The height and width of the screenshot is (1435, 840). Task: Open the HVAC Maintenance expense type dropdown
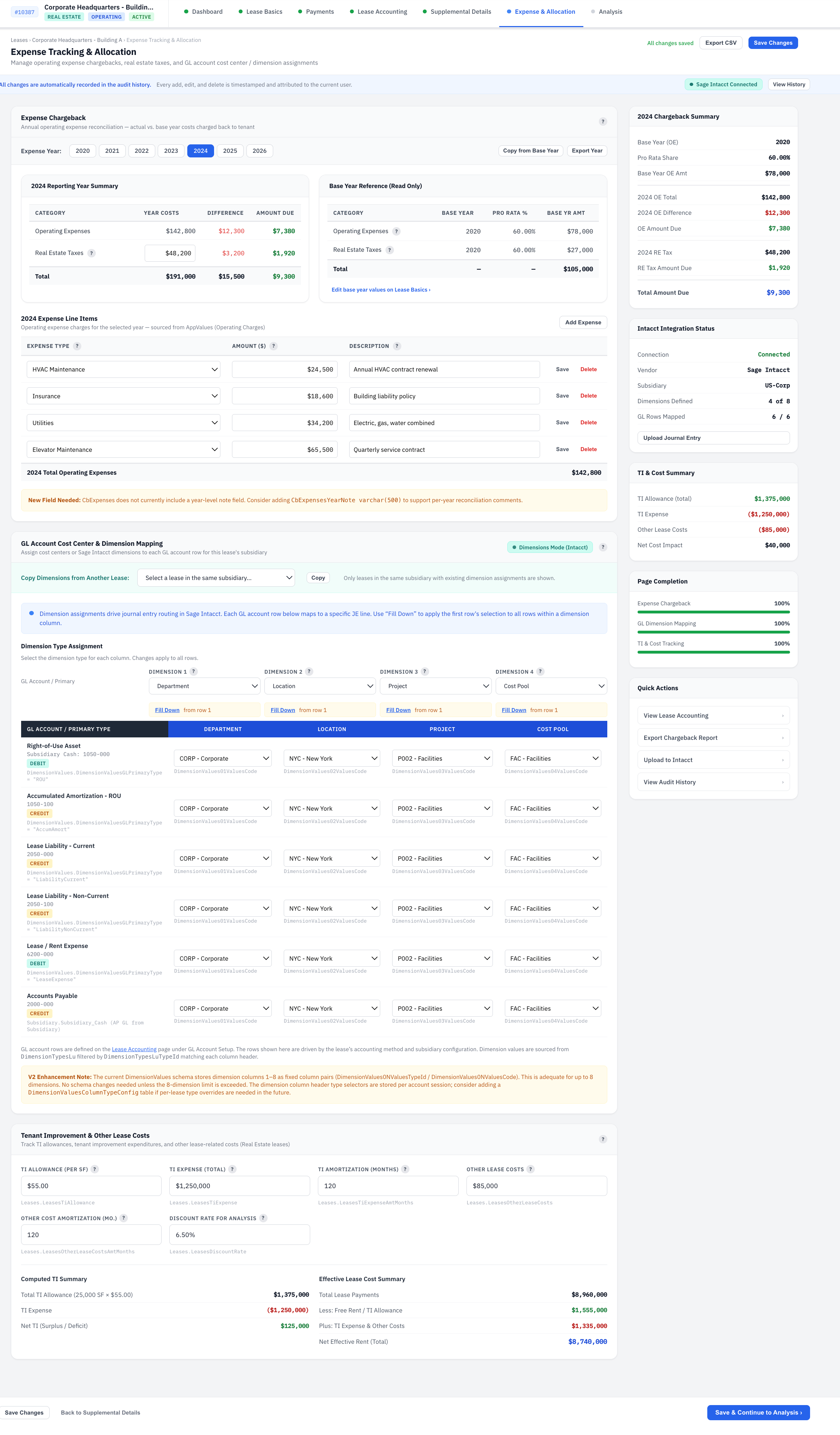124,369
